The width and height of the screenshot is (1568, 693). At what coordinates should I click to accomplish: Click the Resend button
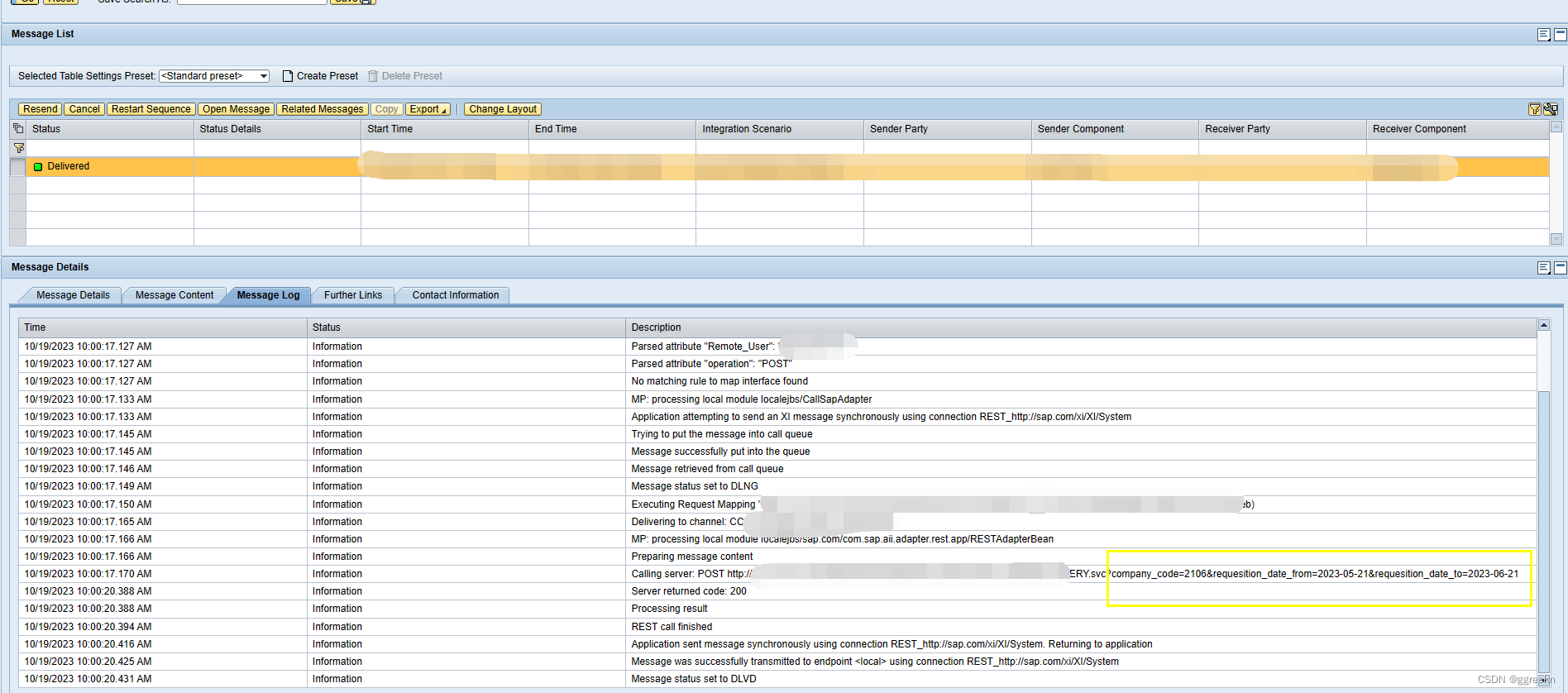point(40,109)
